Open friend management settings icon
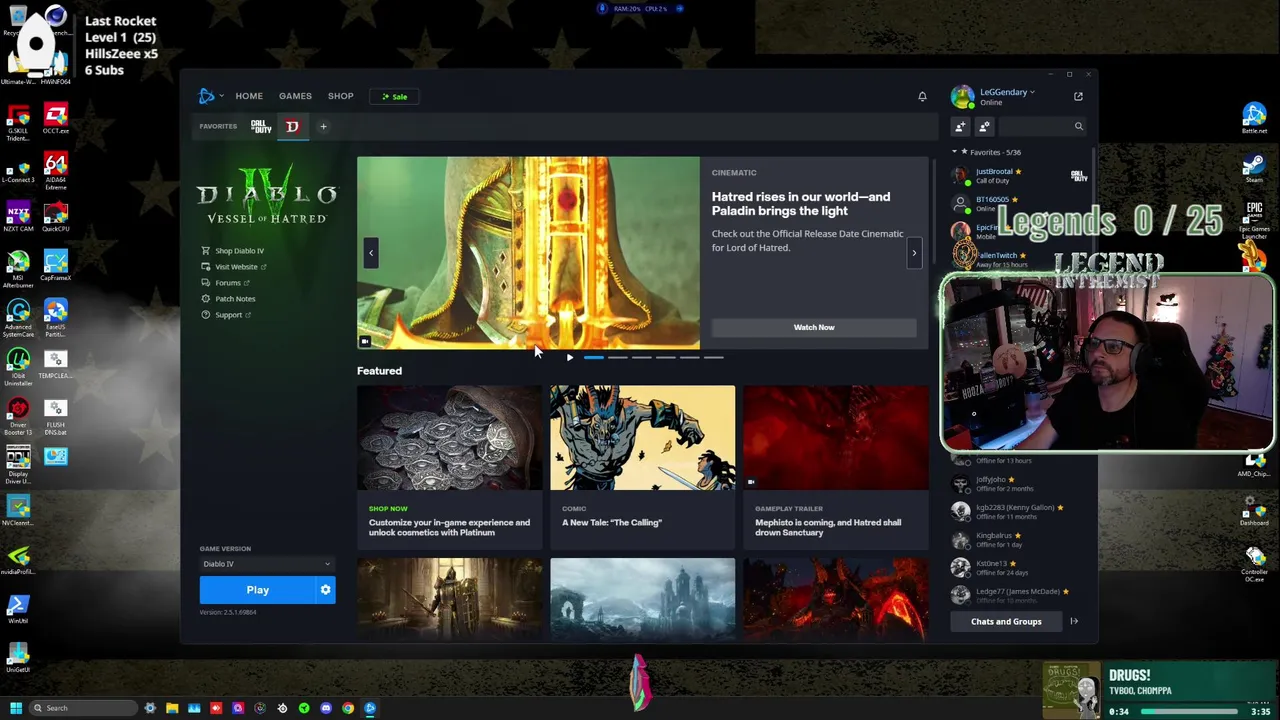The image size is (1280, 720). (x=984, y=126)
